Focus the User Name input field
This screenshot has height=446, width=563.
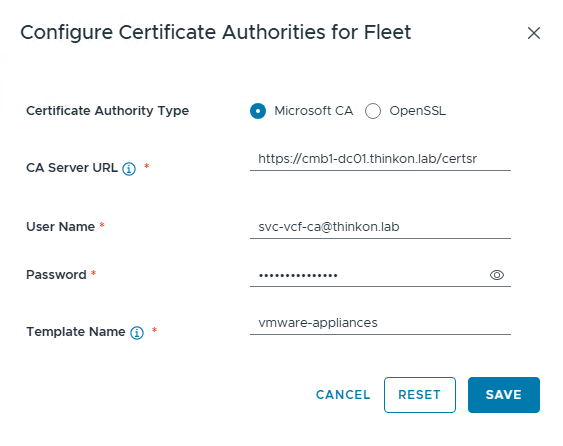click(380, 227)
